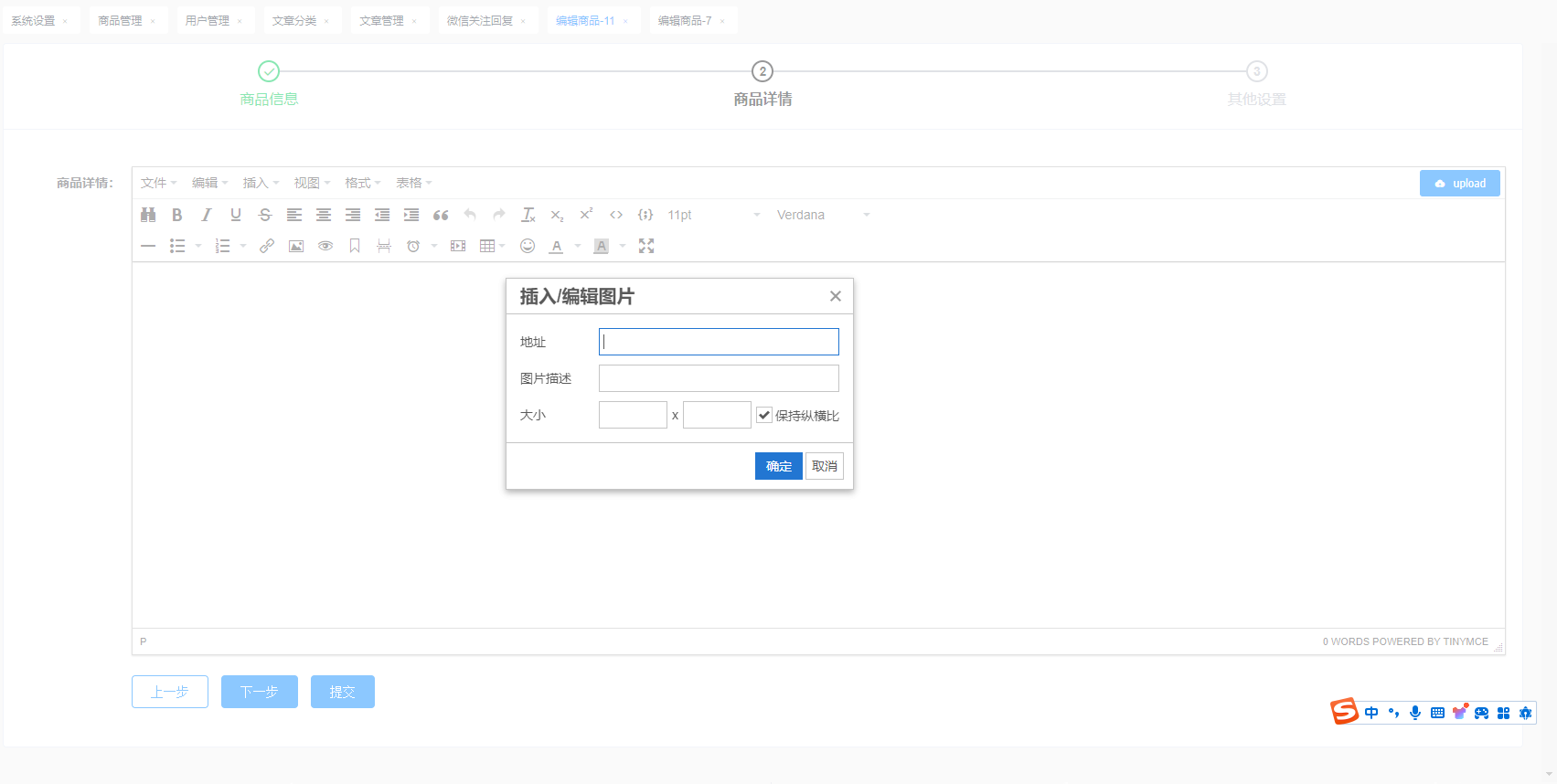The width and height of the screenshot is (1557, 784).
Task: Open the 11pt font size dropdown
Action: (714, 215)
